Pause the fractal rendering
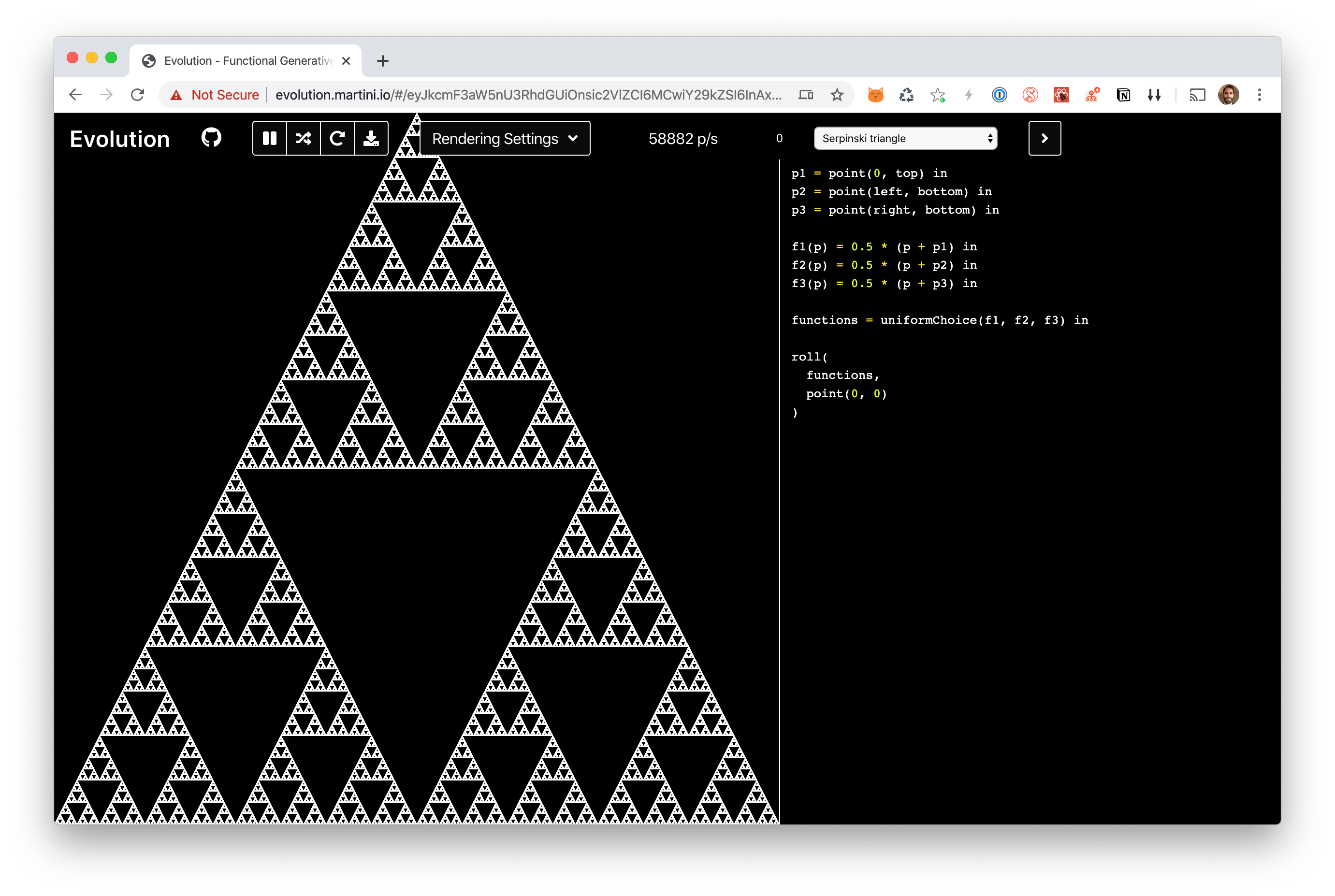This screenshot has width=1335, height=896. pyautogui.click(x=270, y=138)
